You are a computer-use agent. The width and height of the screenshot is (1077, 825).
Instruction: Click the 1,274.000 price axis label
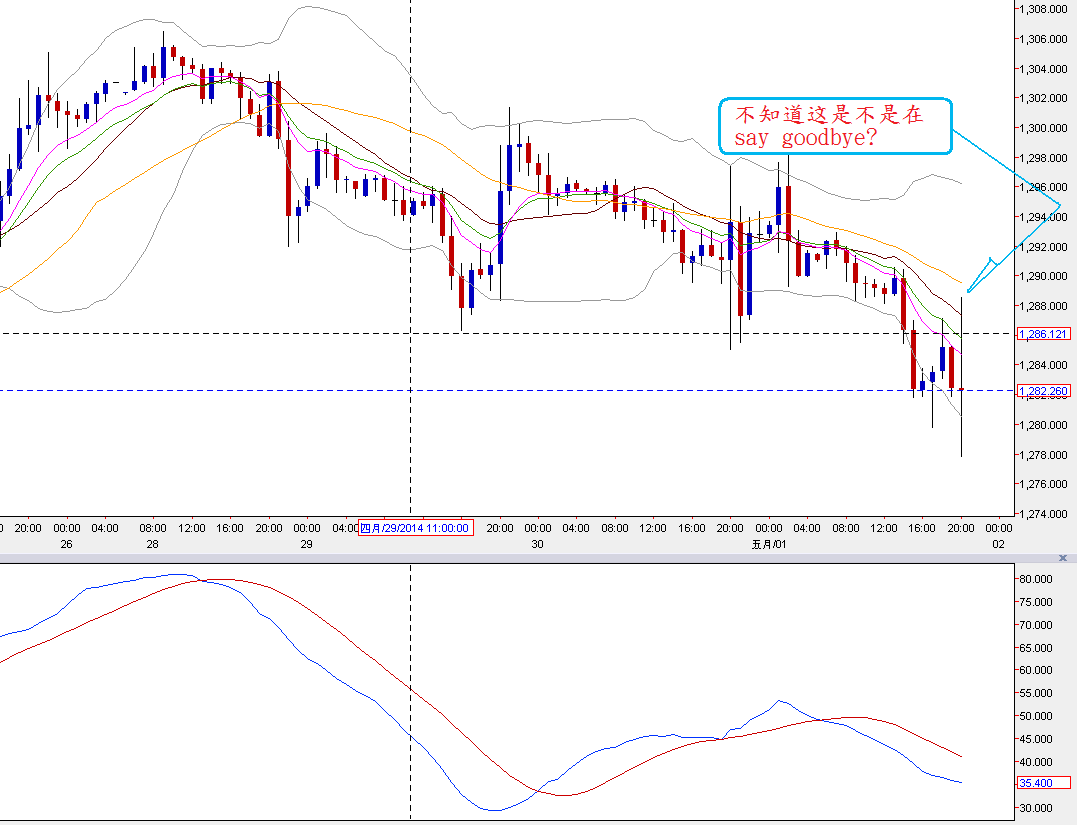1043,513
